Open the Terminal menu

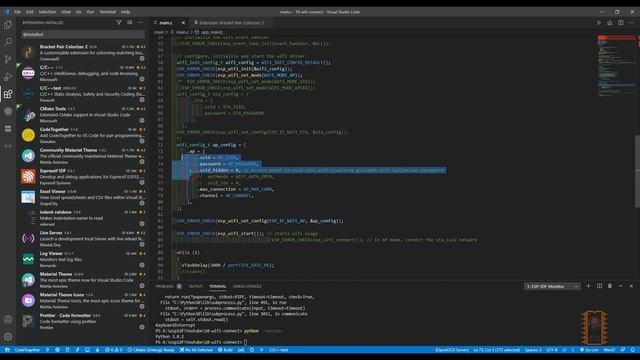click(108, 12)
